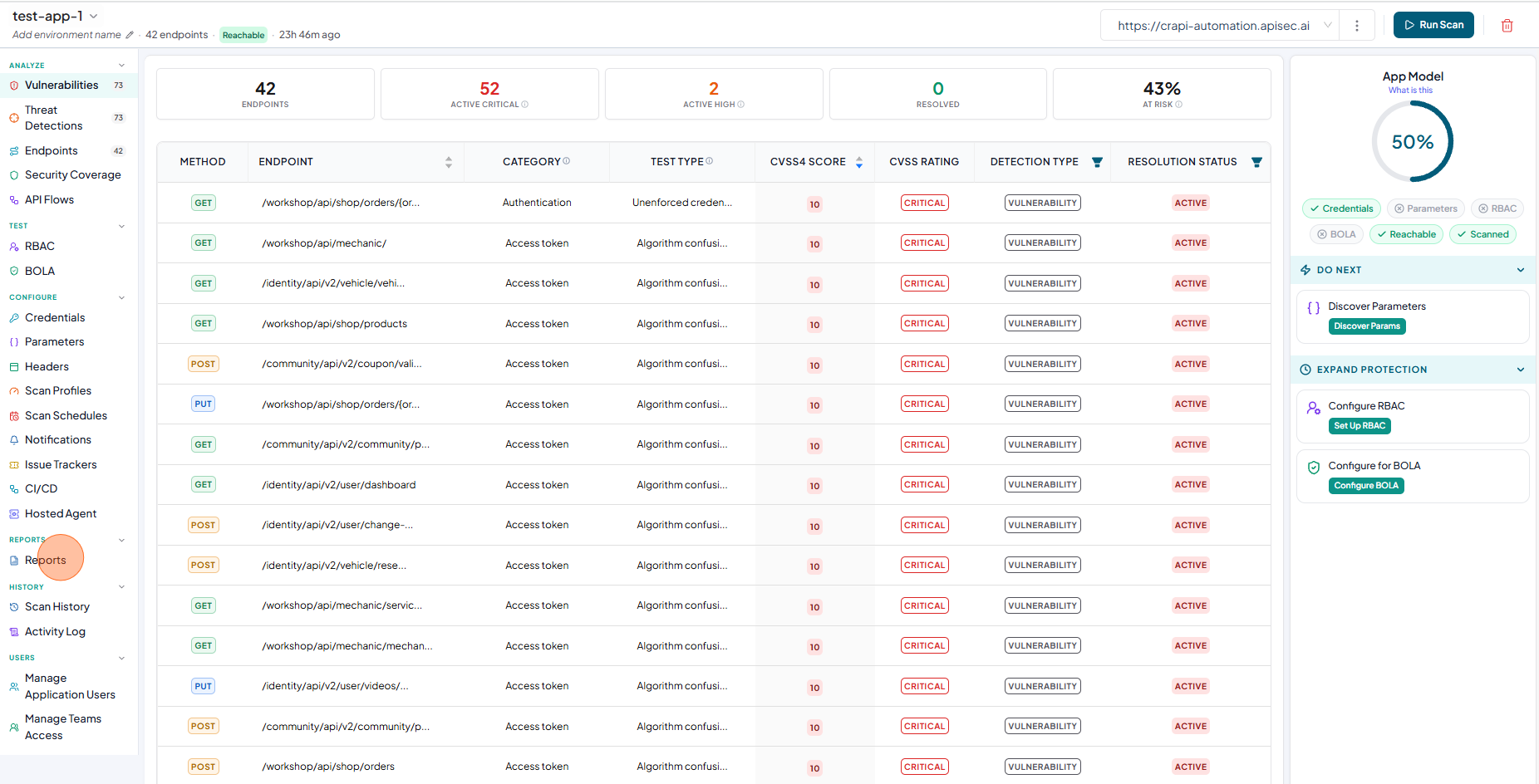The height and width of the screenshot is (784, 1539).
Task: Open Hosted Agent page
Action: [68, 513]
